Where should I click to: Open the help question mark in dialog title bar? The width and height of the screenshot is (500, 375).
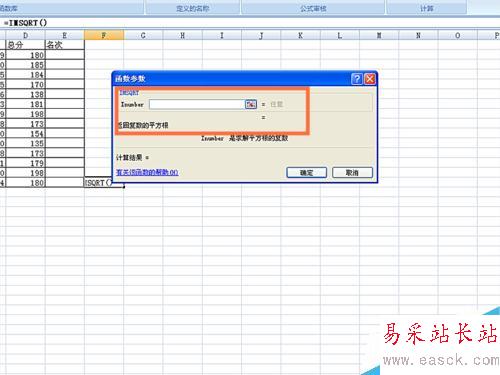[357, 79]
